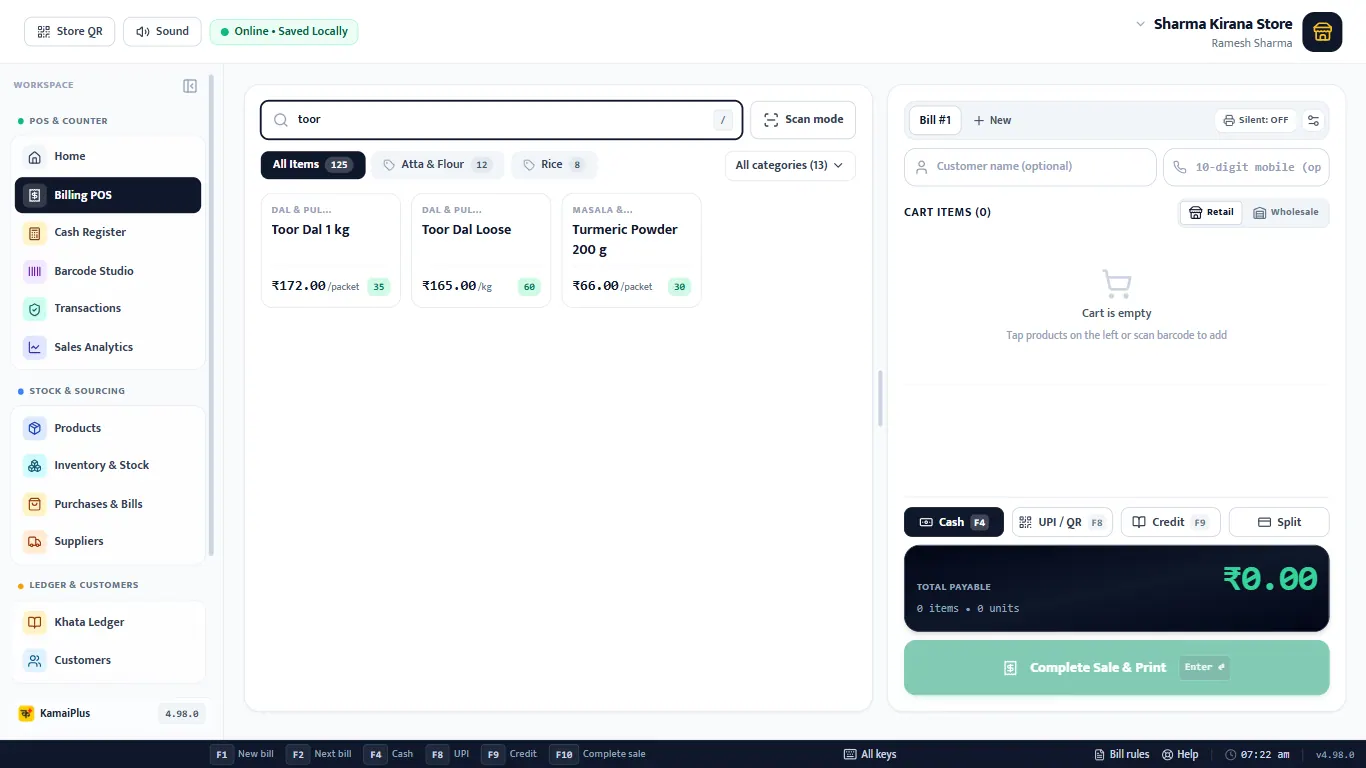
Task: Add Turmeric Powder 200 g to cart
Action: point(632,250)
